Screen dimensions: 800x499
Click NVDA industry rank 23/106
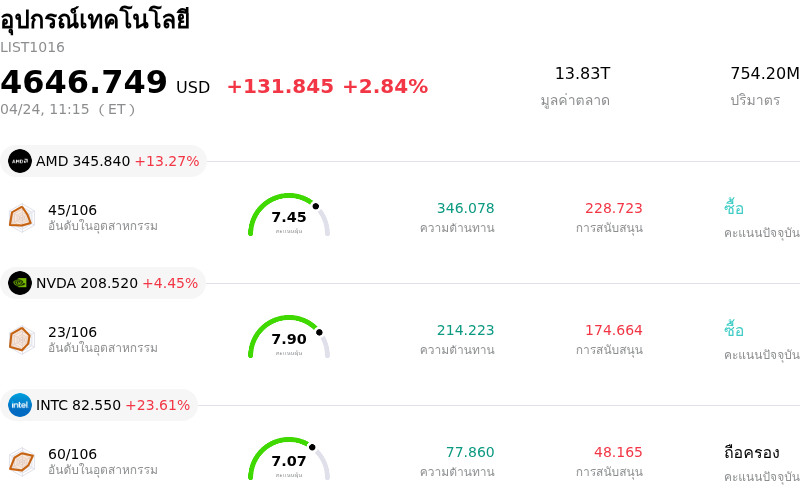tap(73, 332)
